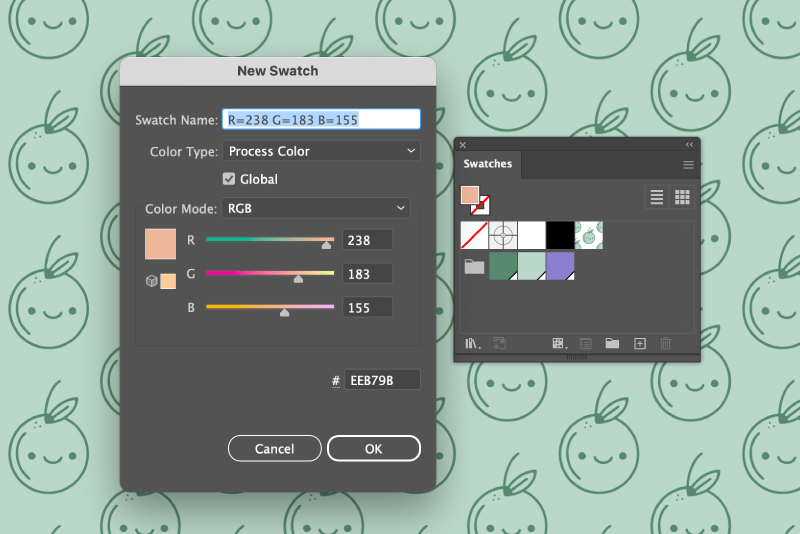
Task: Click the stroke box in Swatches panel
Action: pos(484,207)
